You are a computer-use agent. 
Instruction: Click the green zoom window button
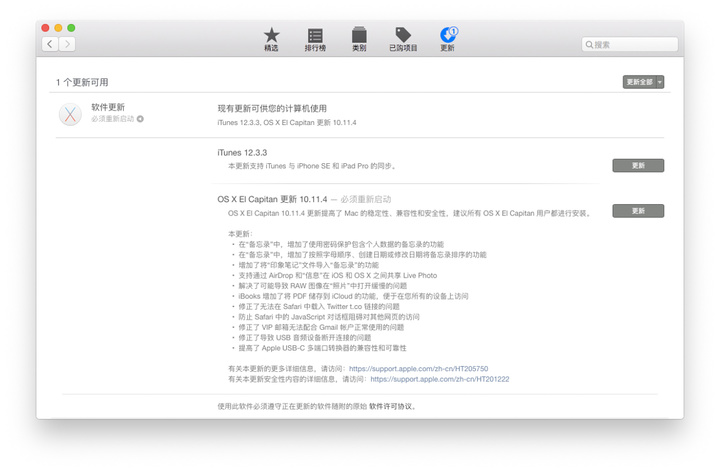pyautogui.click(x=72, y=27)
